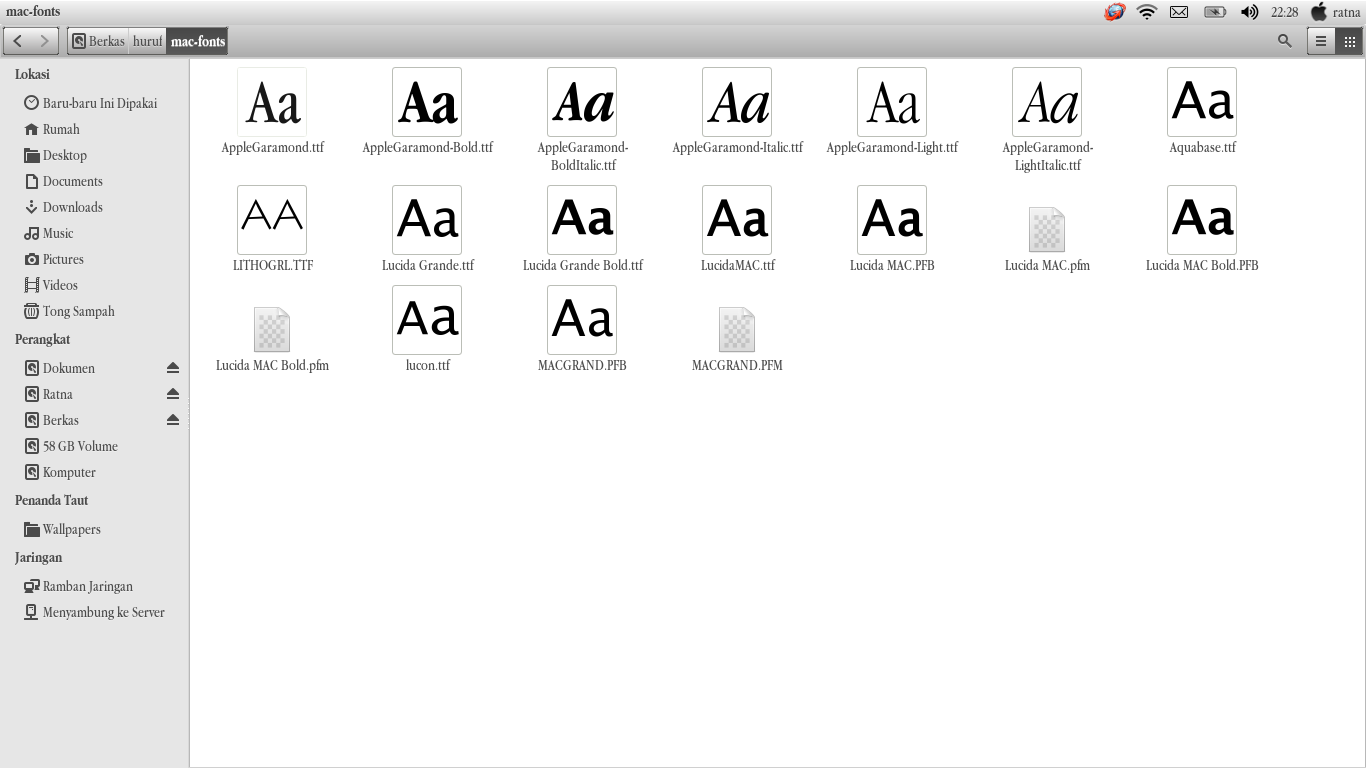Screen dimensions: 1366x768
Task: Click the red-blue tray application icon
Action: [x=1114, y=12]
